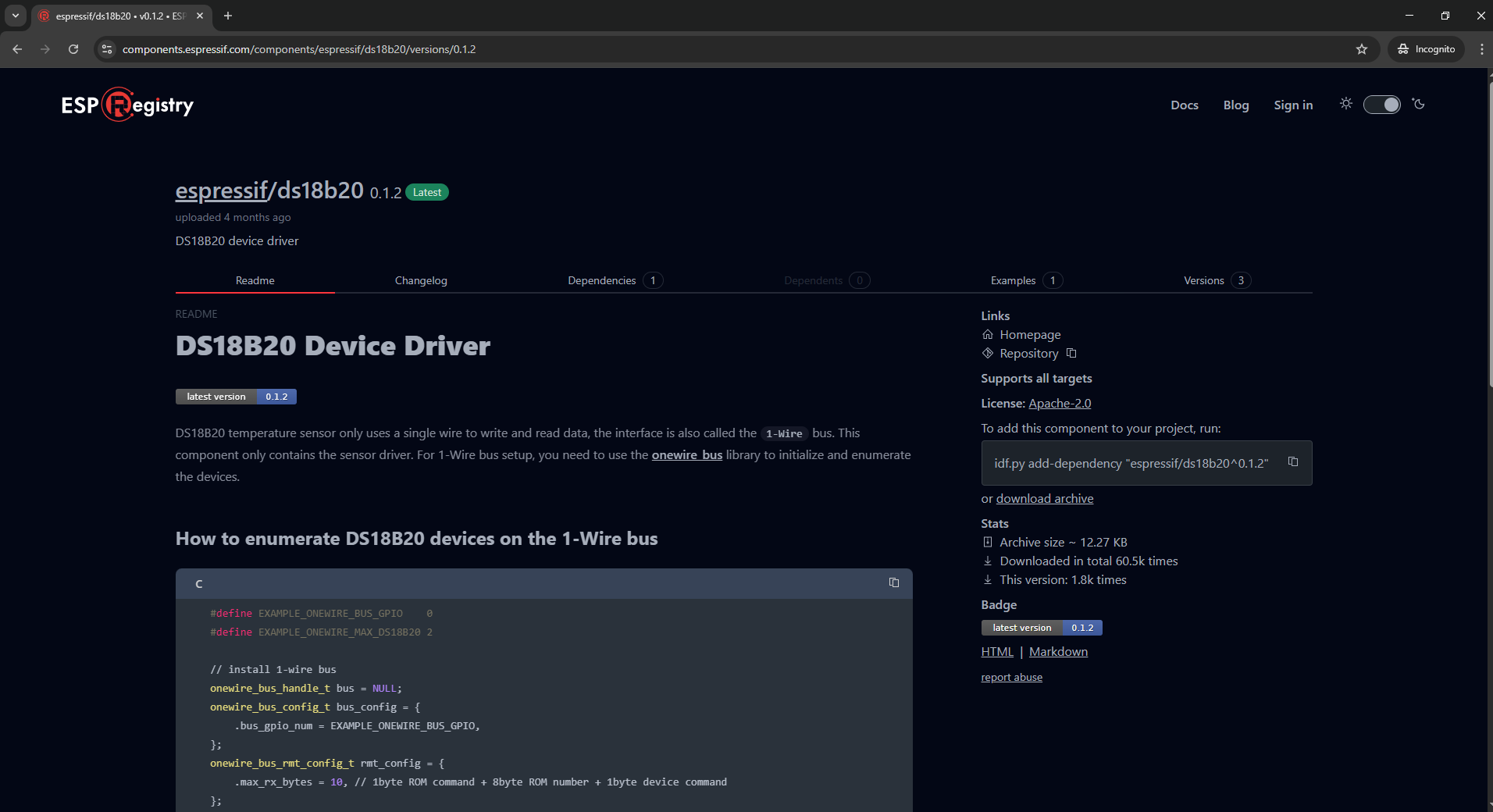Click the sun light-mode icon
Screen dimensions: 1493x812
coord(1346,104)
